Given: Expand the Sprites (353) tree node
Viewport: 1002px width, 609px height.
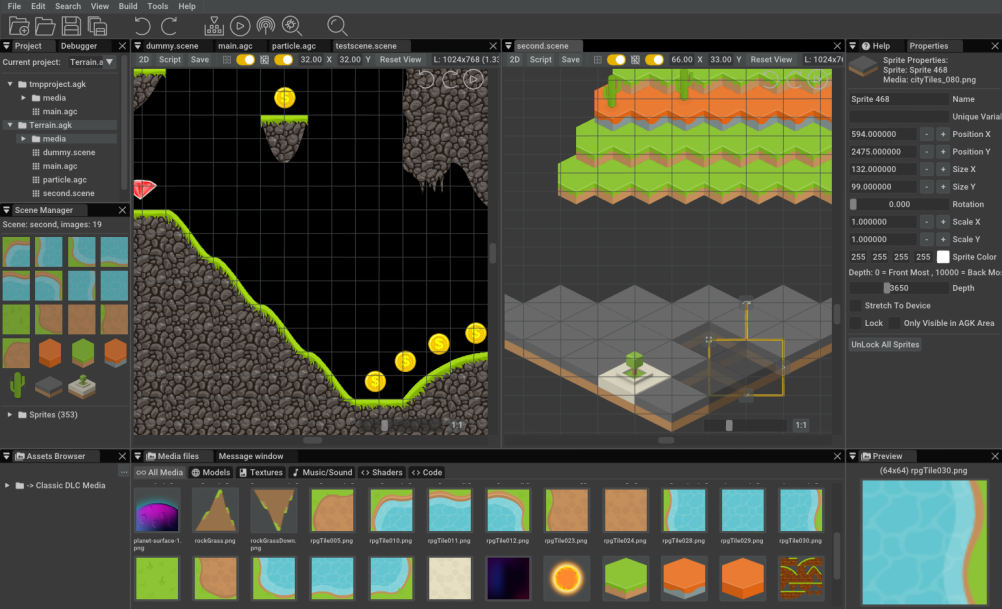Looking at the screenshot, I should pyautogui.click(x=10, y=414).
